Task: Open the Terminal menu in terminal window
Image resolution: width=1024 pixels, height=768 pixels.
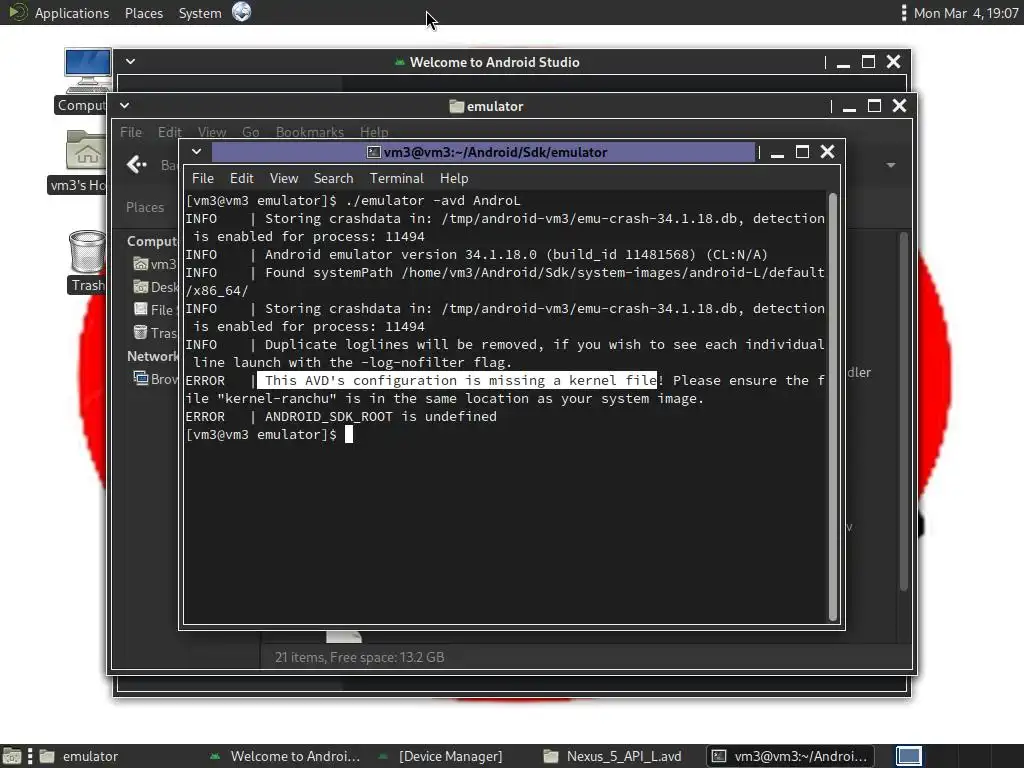Action: tap(396, 178)
